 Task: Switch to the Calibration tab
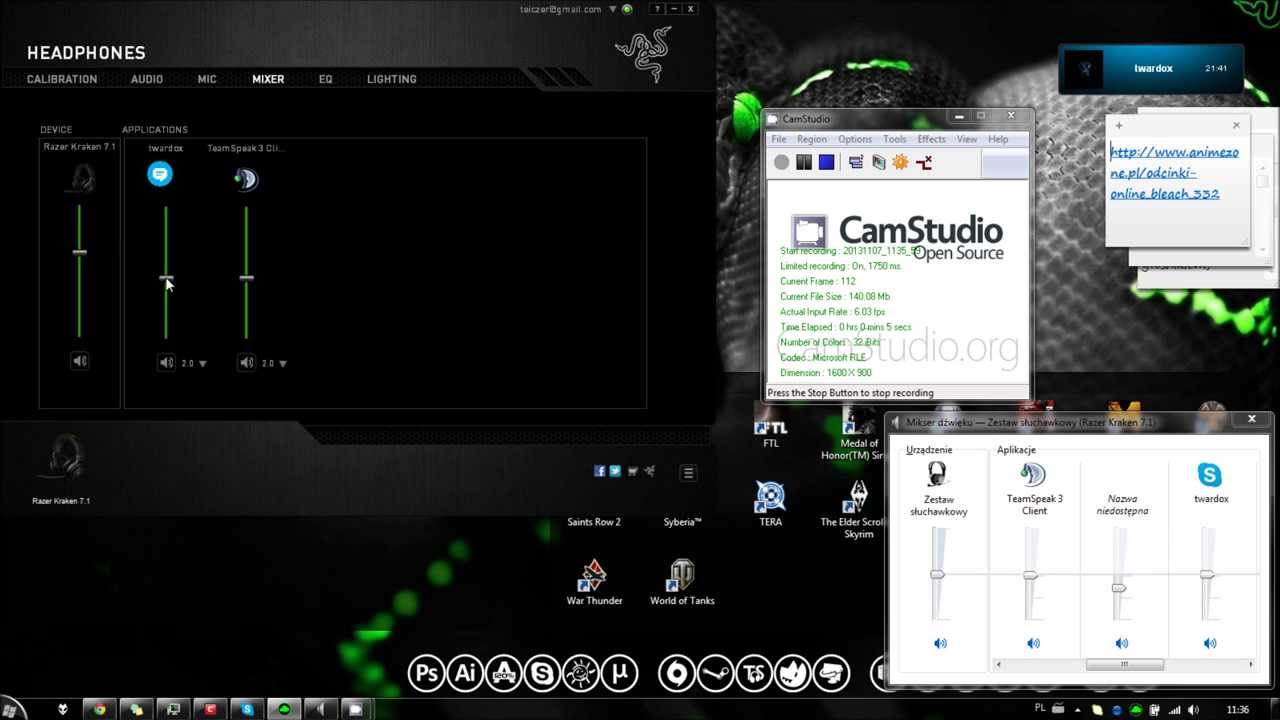62,79
